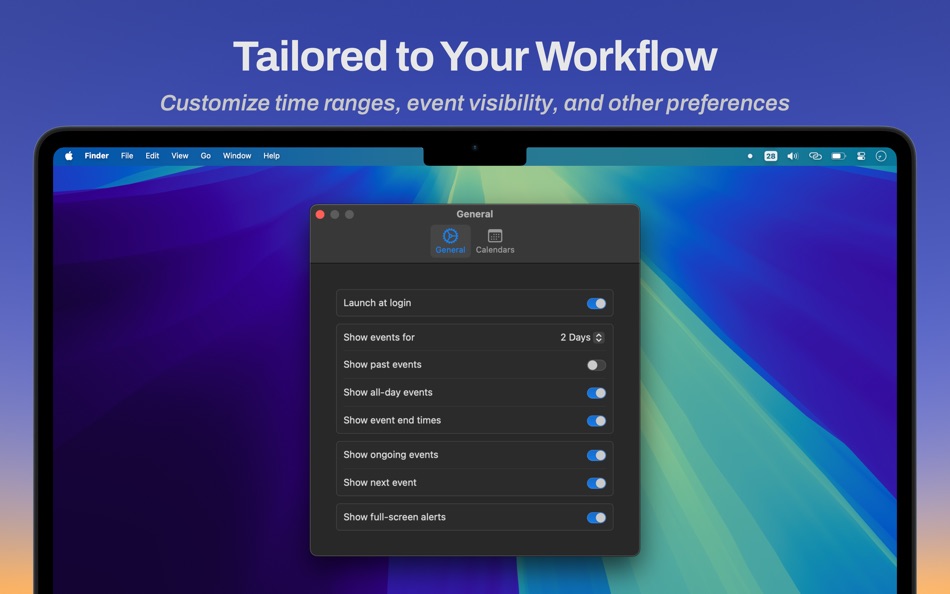The image size is (950, 594).
Task: Open the Apple menu
Action: click(67, 156)
